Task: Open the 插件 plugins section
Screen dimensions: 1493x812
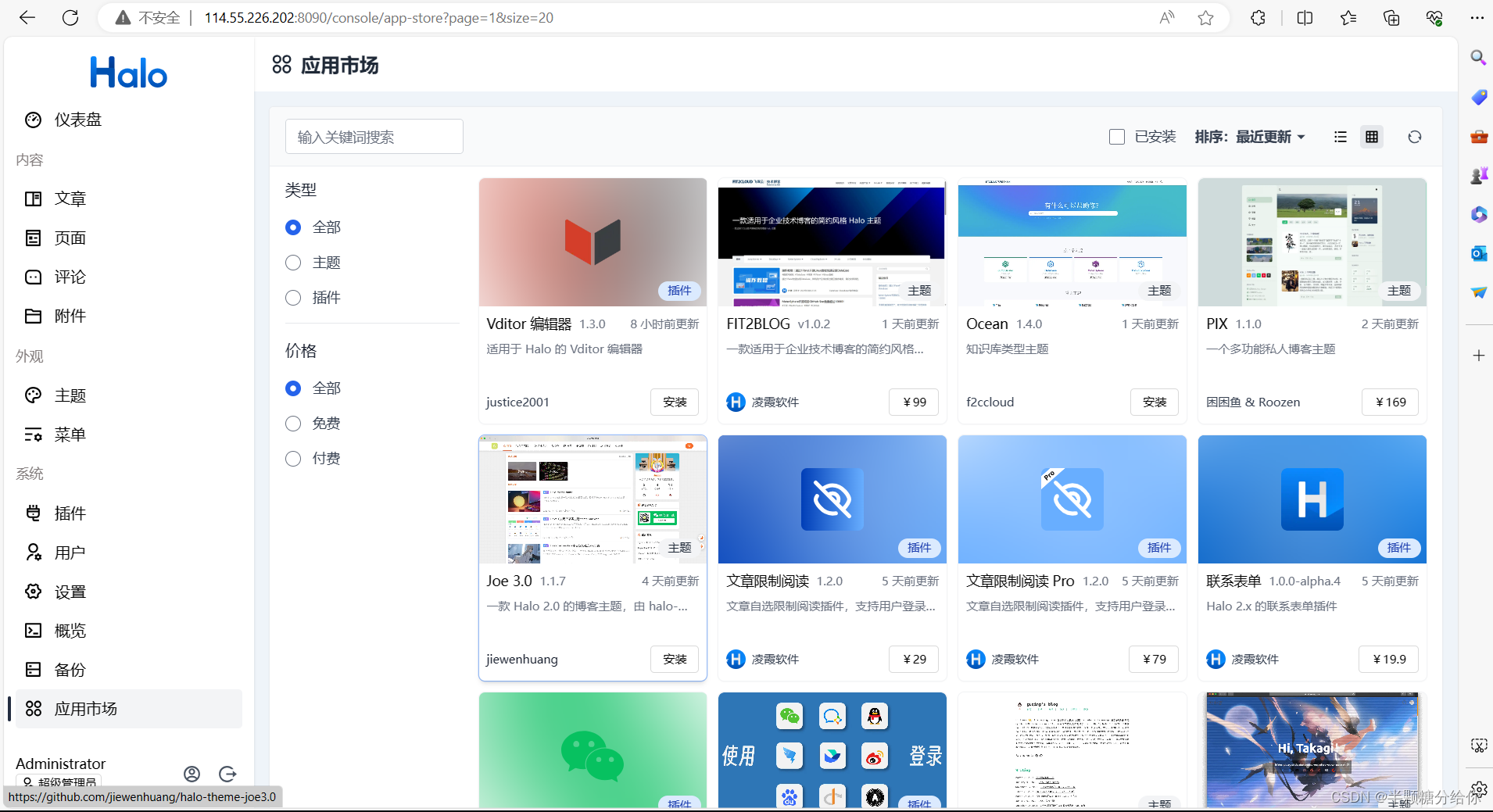Action: tap(70, 513)
